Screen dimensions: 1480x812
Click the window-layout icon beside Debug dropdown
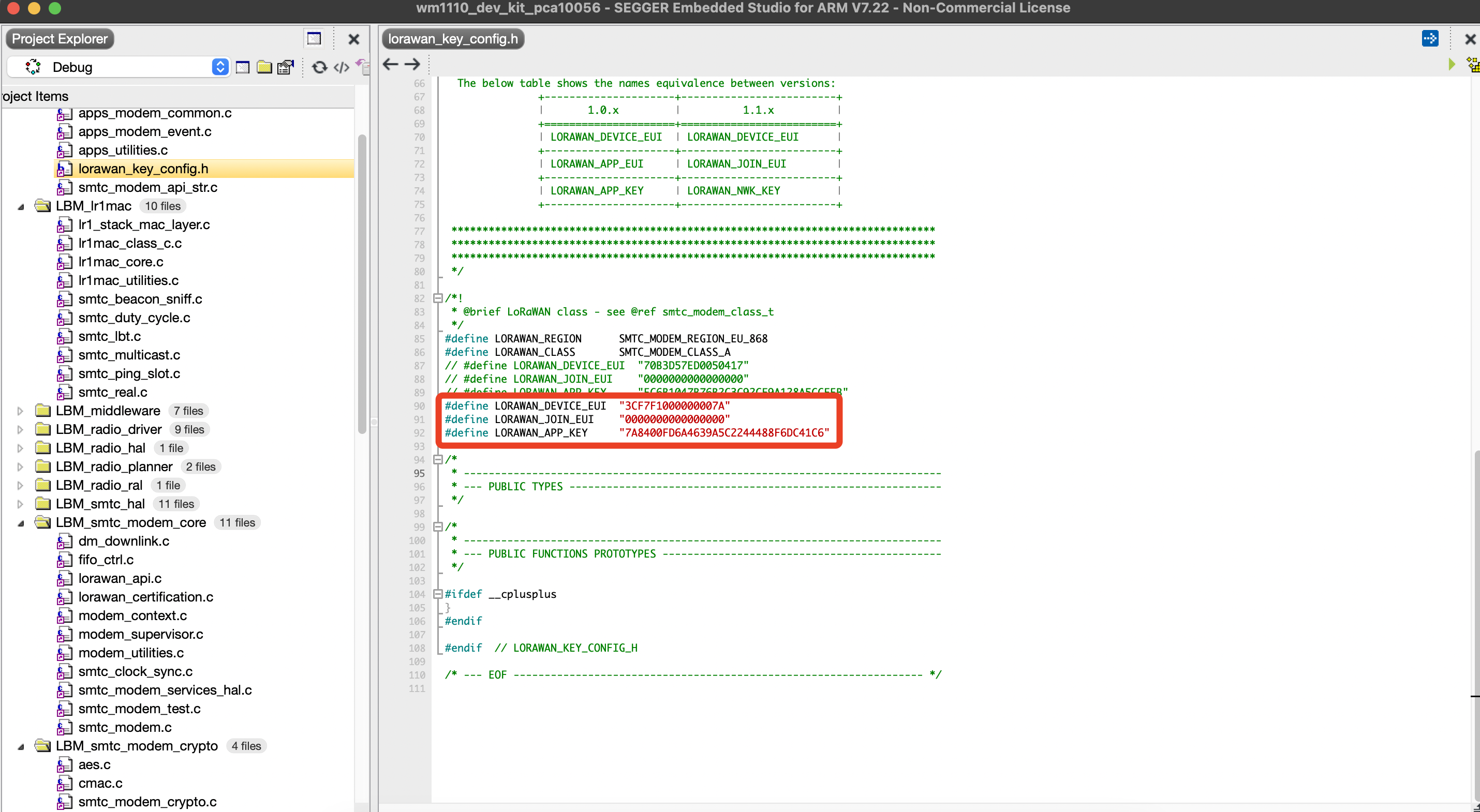[x=243, y=67]
